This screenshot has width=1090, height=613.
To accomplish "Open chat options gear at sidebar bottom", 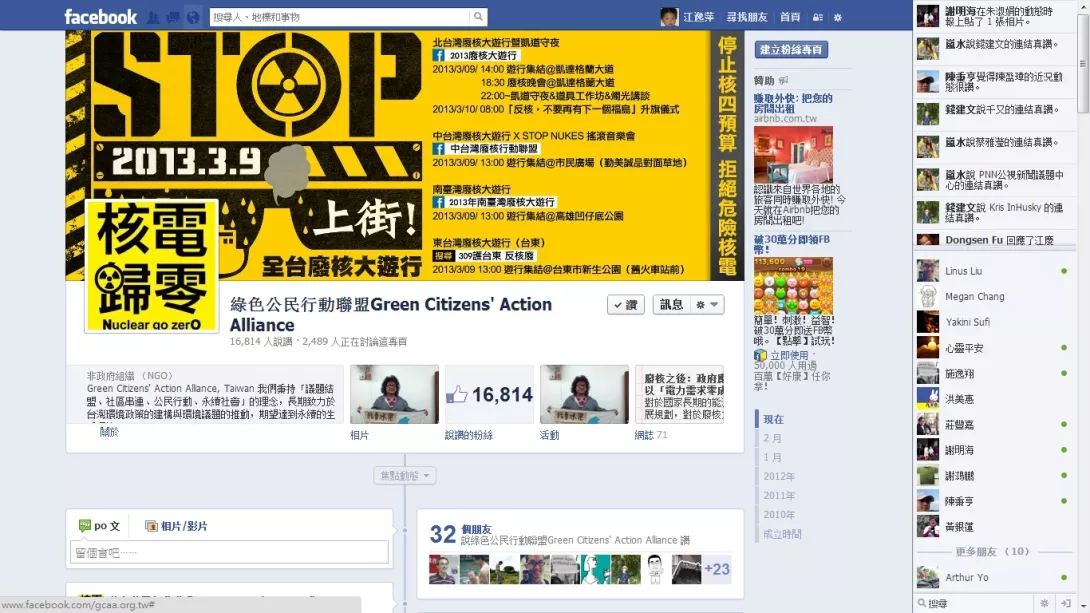I will point(1044,603).
